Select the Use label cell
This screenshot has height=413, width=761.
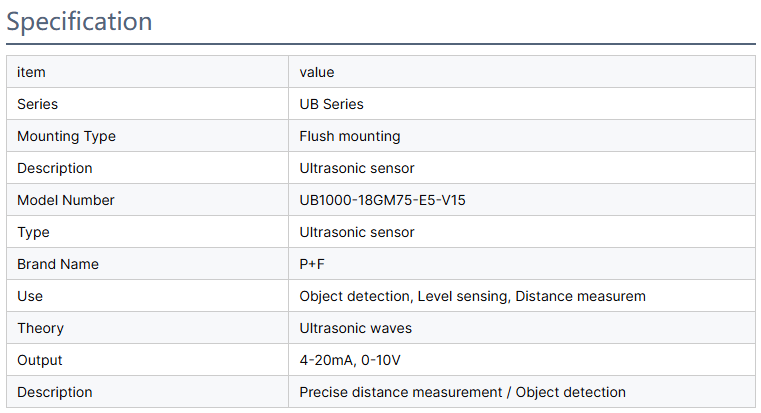click(x=30, y=296)
